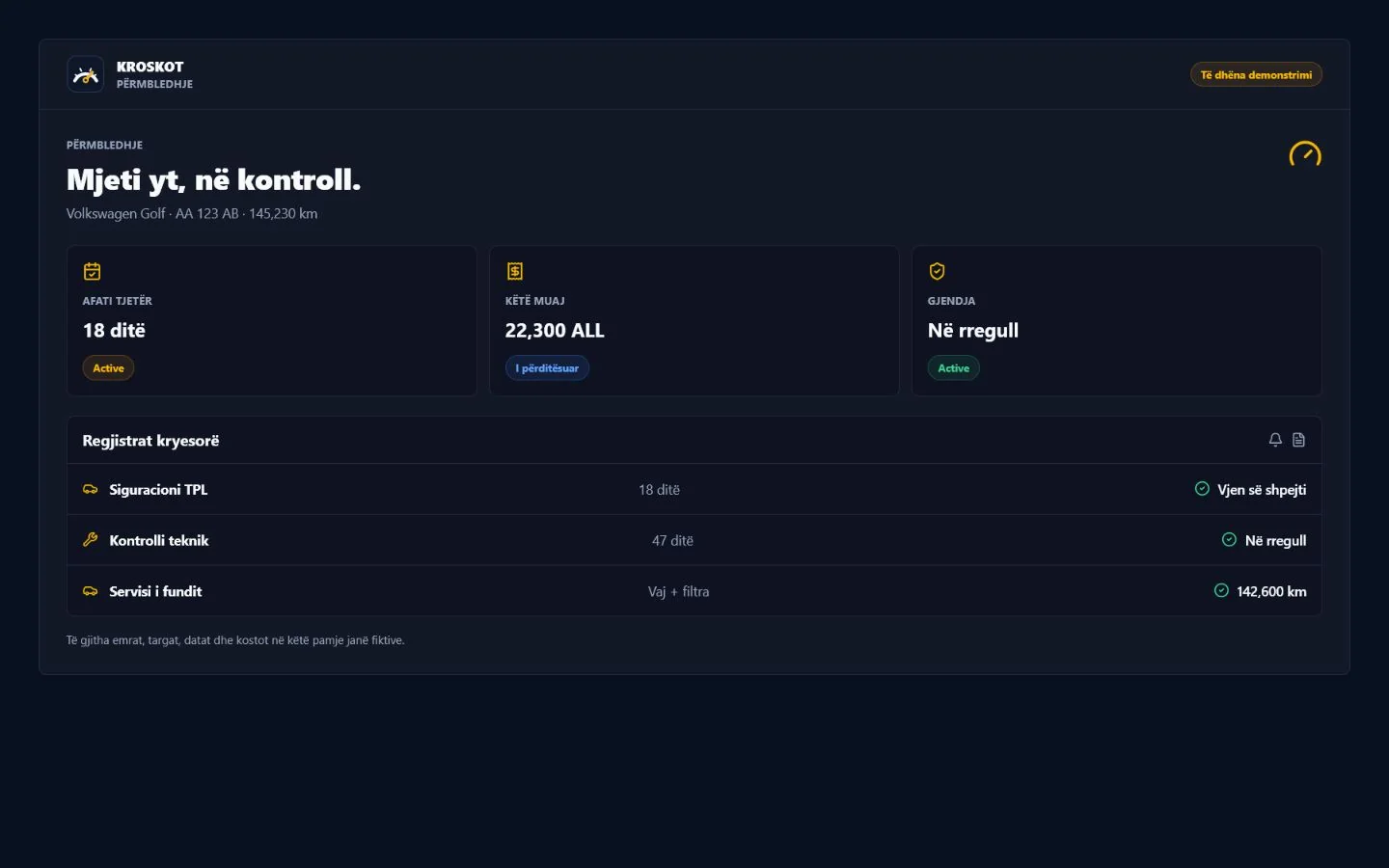
Task: Select the Siguracioni TPL record label
Action: tap(158, 490)
